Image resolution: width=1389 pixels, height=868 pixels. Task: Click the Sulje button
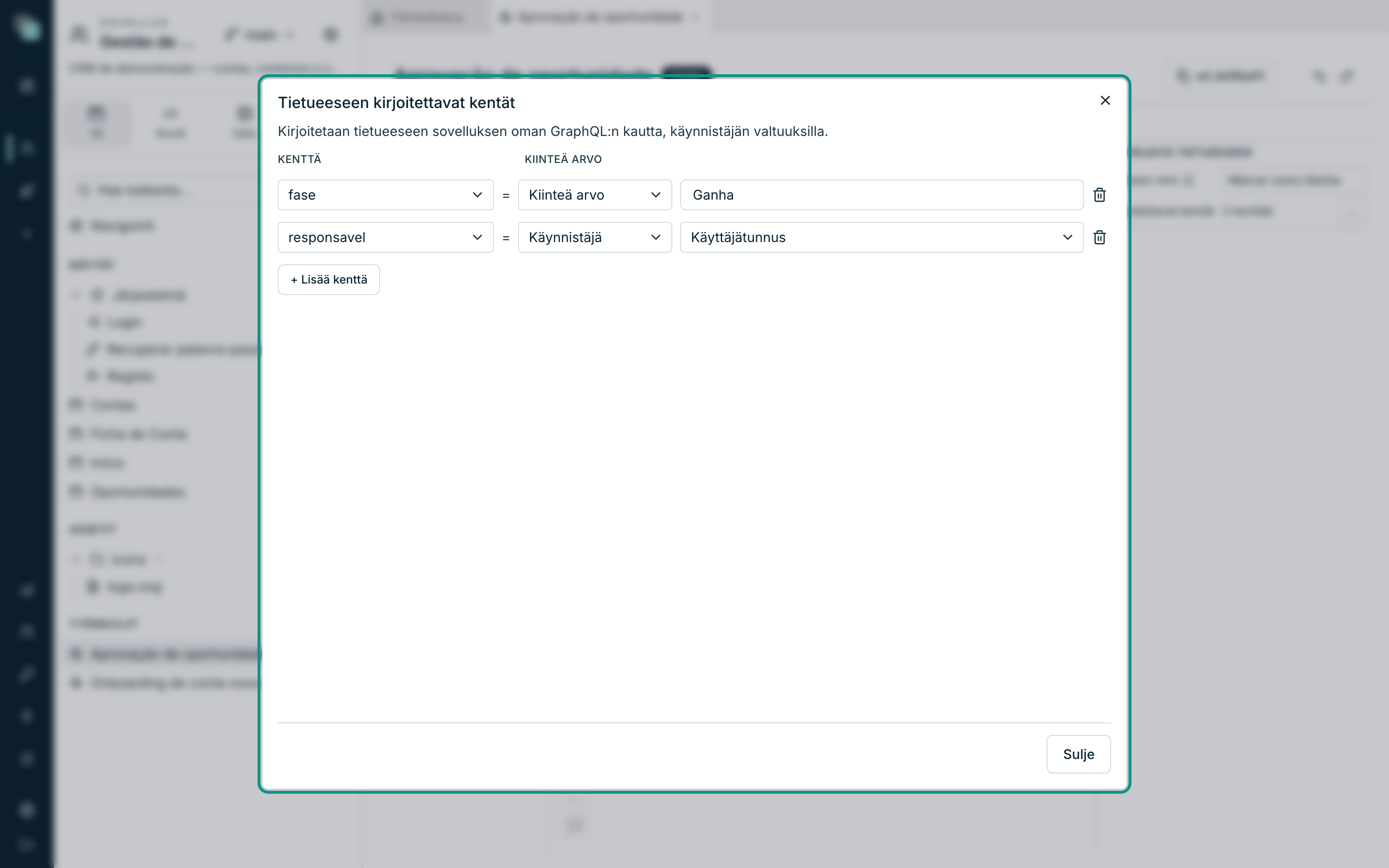click(1078, 754)
